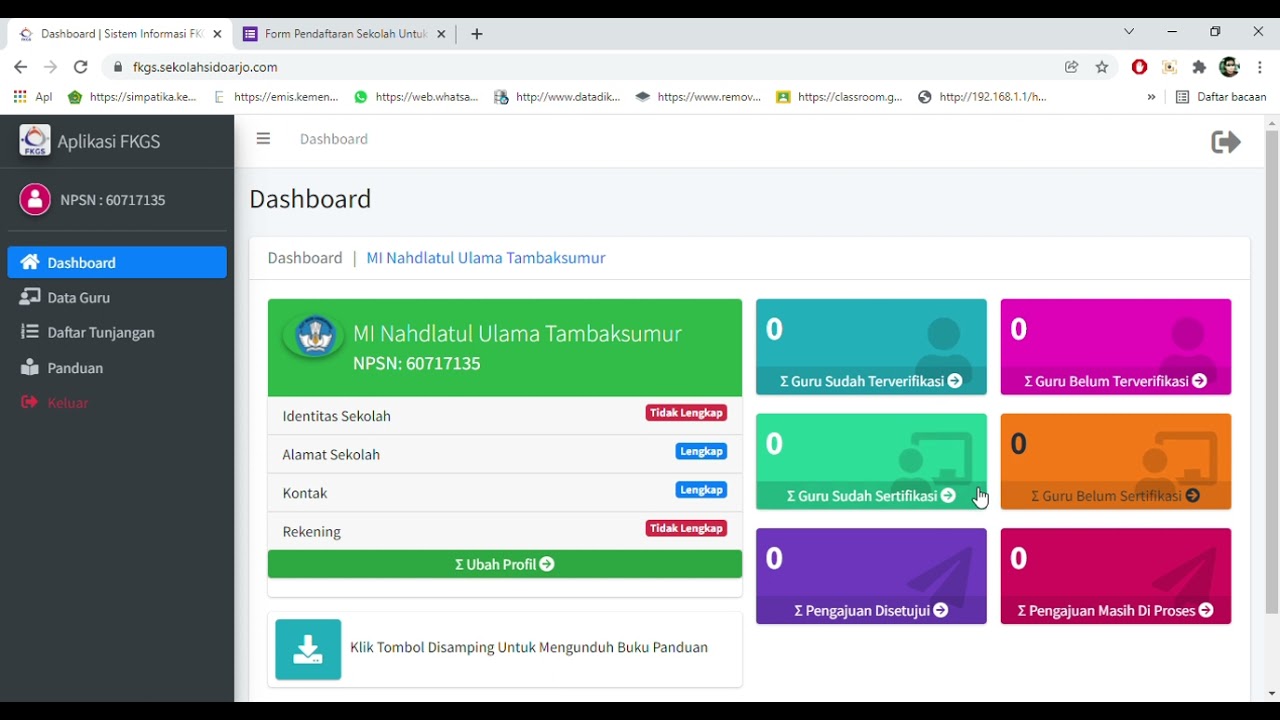Open Dashboard in the sidebar

point(117,263)
